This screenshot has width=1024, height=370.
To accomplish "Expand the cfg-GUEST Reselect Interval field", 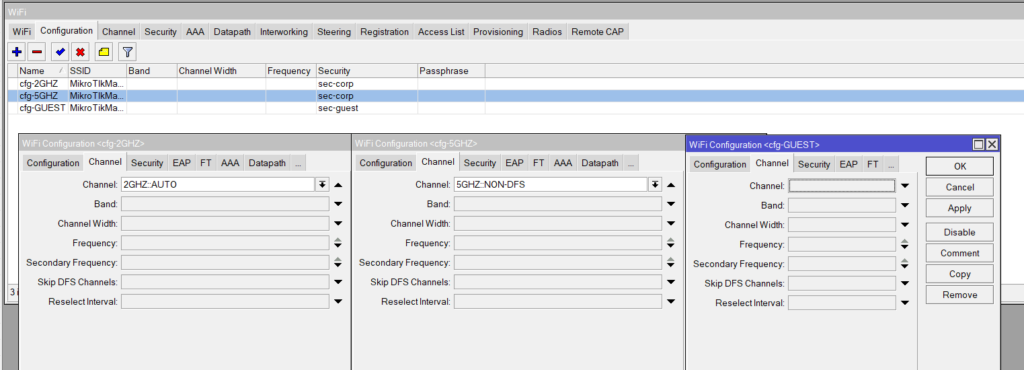I will coord(904,303).
